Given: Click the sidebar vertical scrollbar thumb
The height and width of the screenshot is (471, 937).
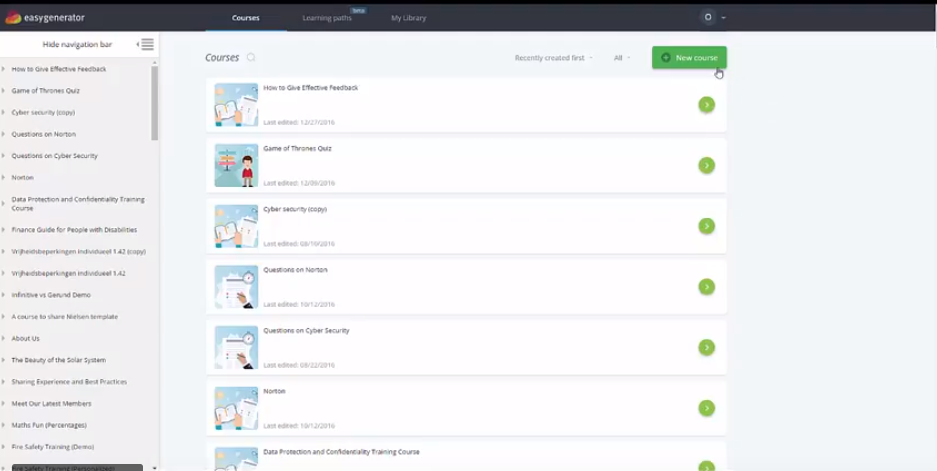Looking at the screenshot, I should click(155, 103).
